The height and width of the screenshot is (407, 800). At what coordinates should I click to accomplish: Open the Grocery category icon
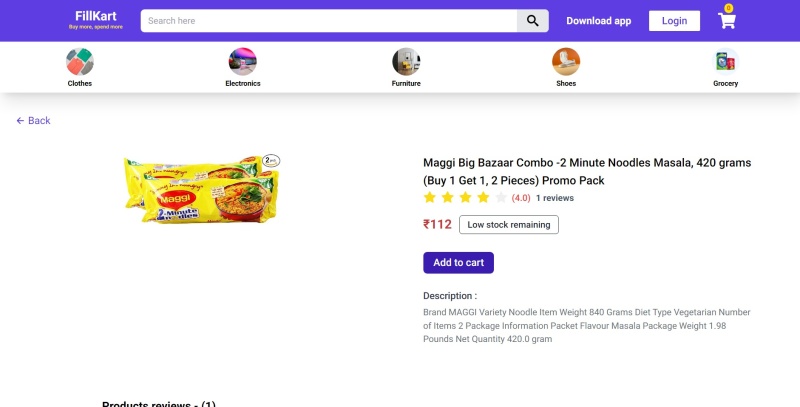coord(726,62)
